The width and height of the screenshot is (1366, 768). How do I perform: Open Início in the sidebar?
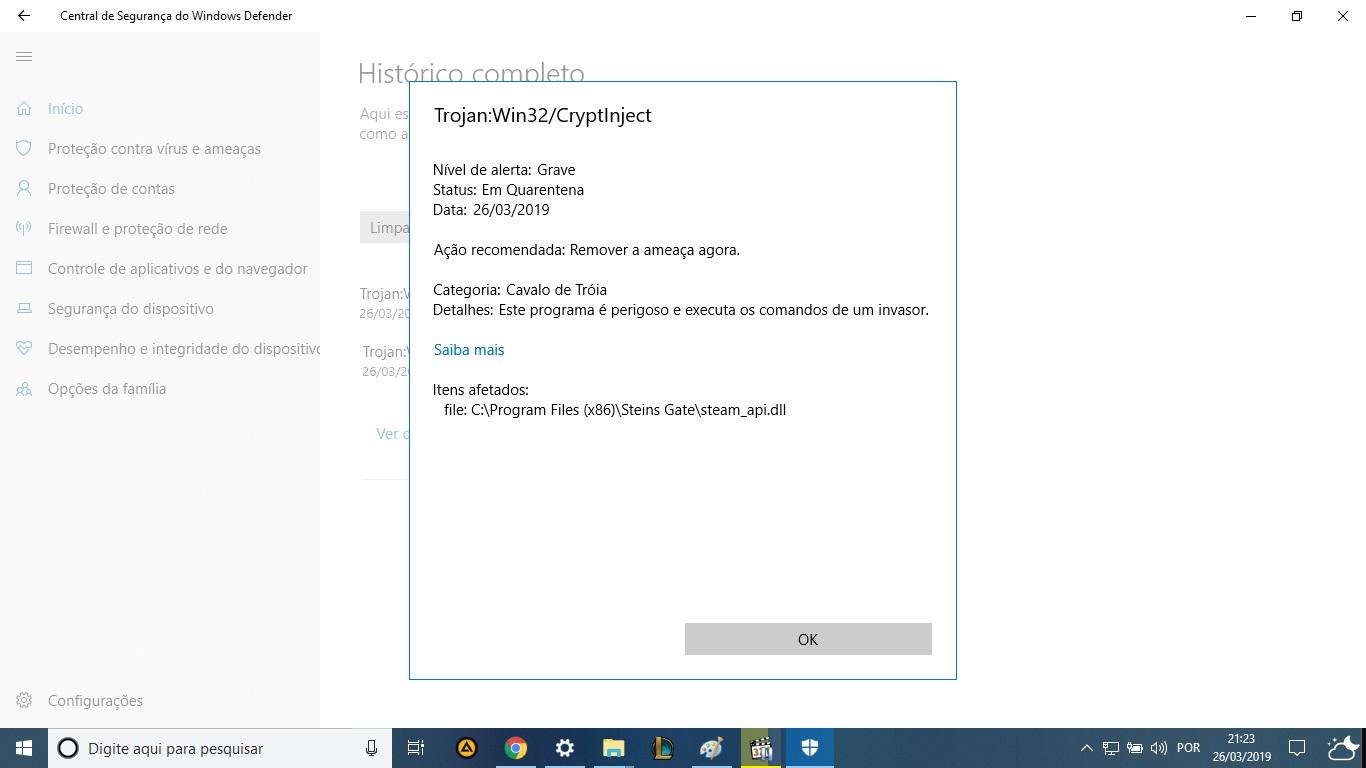coord(65,108)
